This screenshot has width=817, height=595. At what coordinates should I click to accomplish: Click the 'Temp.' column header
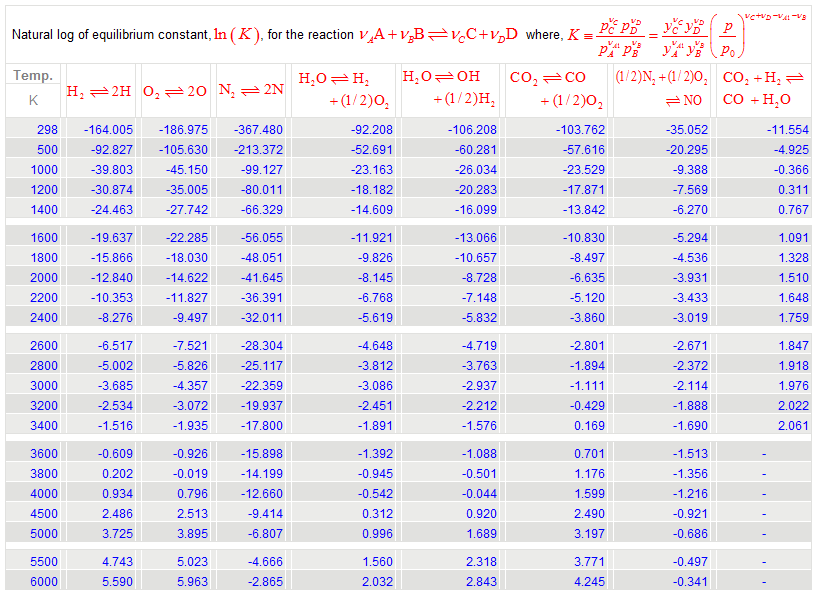33,76
